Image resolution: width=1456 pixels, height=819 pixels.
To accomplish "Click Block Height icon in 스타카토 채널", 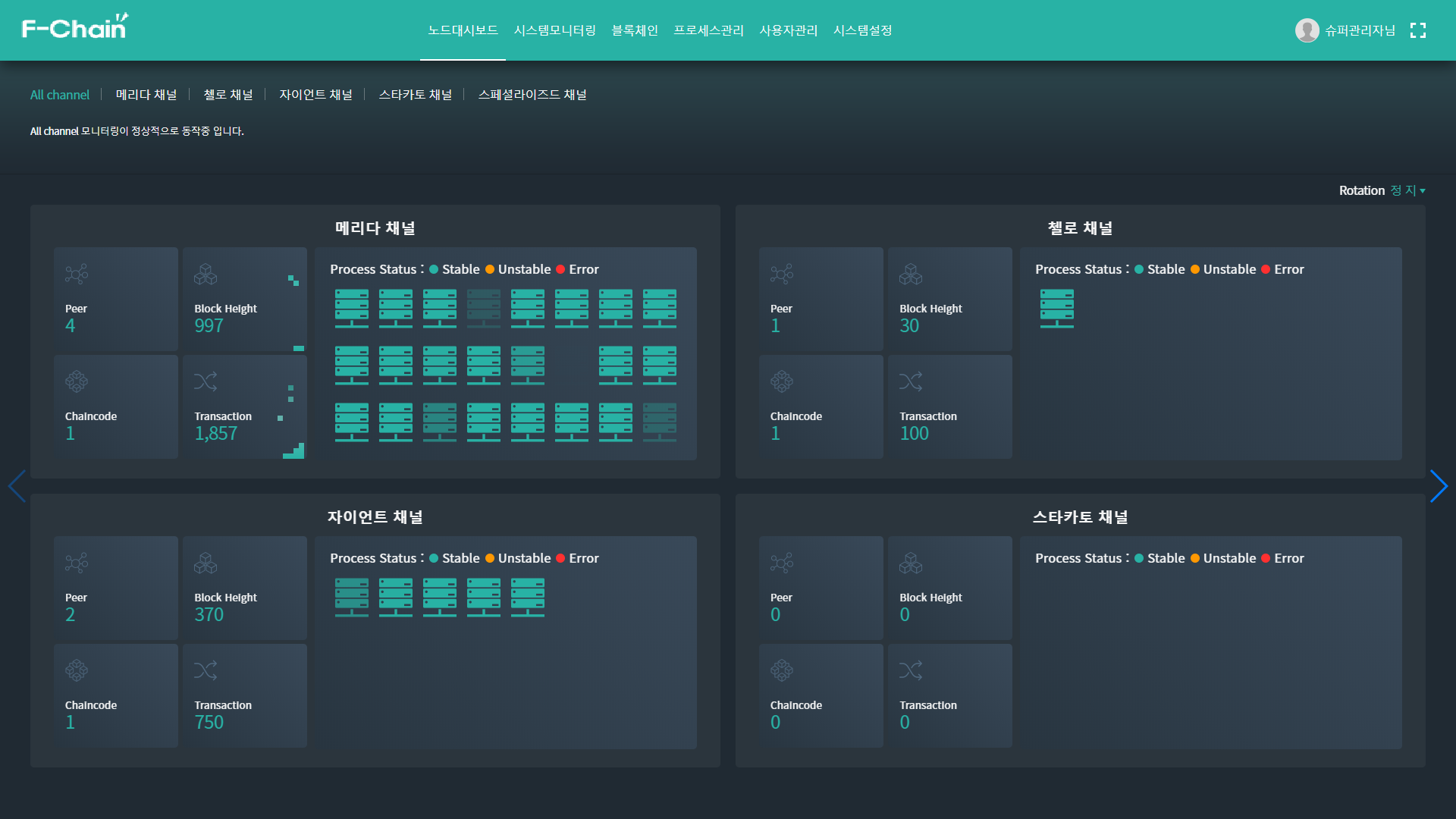I will [911, 563].
